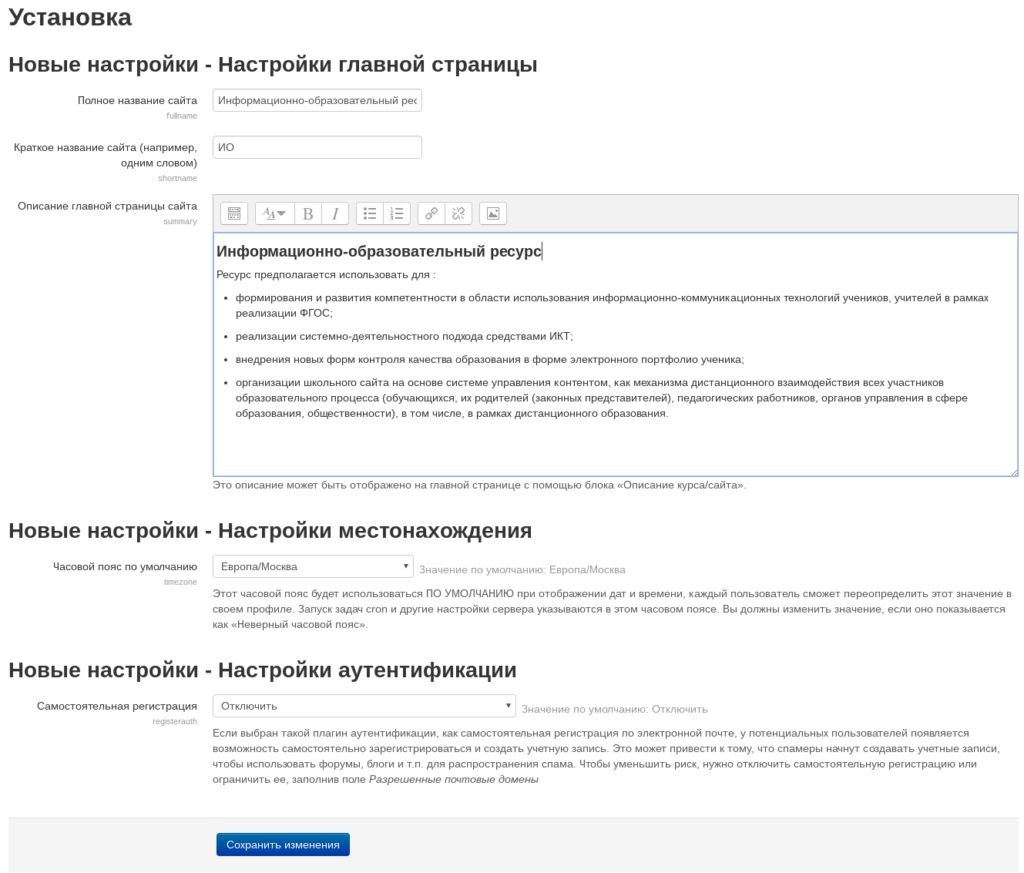
Task: Click the label Полное название сайта
Action: pos(137,101)
